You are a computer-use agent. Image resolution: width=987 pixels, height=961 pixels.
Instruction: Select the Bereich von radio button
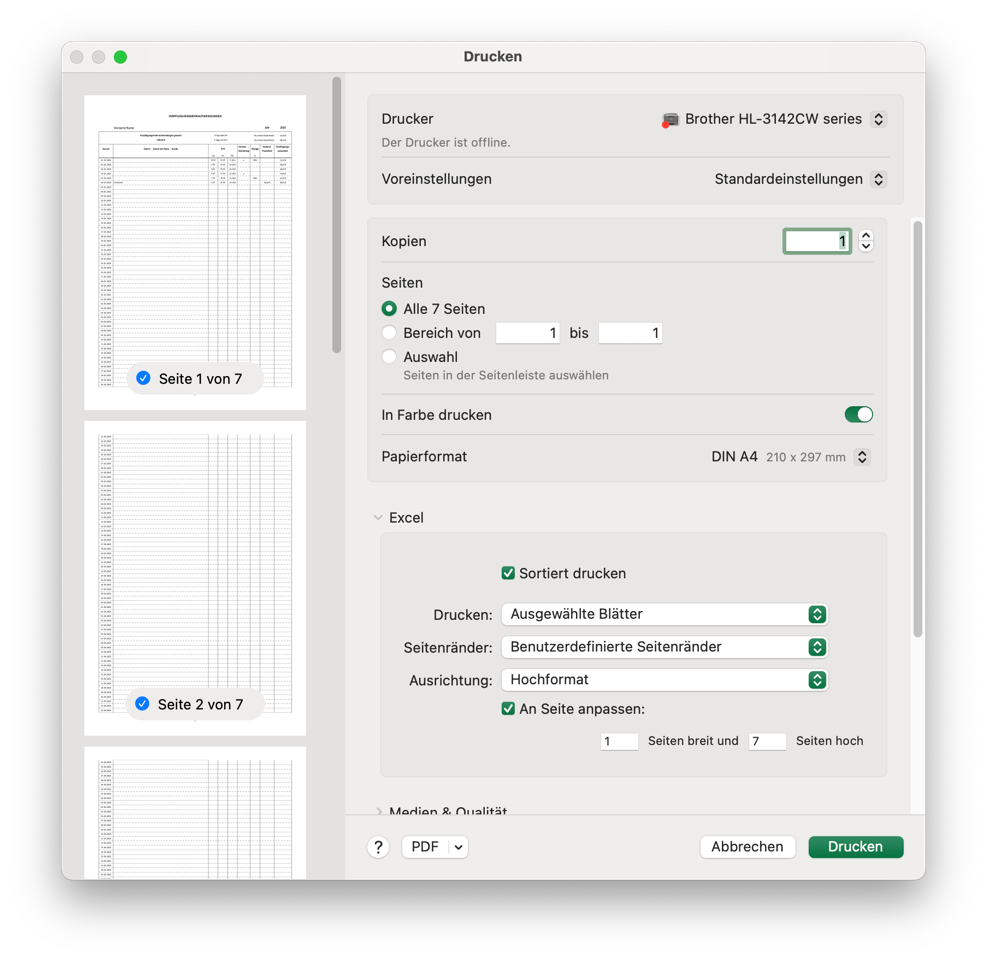pyautogui.click(x=389, y=333)
